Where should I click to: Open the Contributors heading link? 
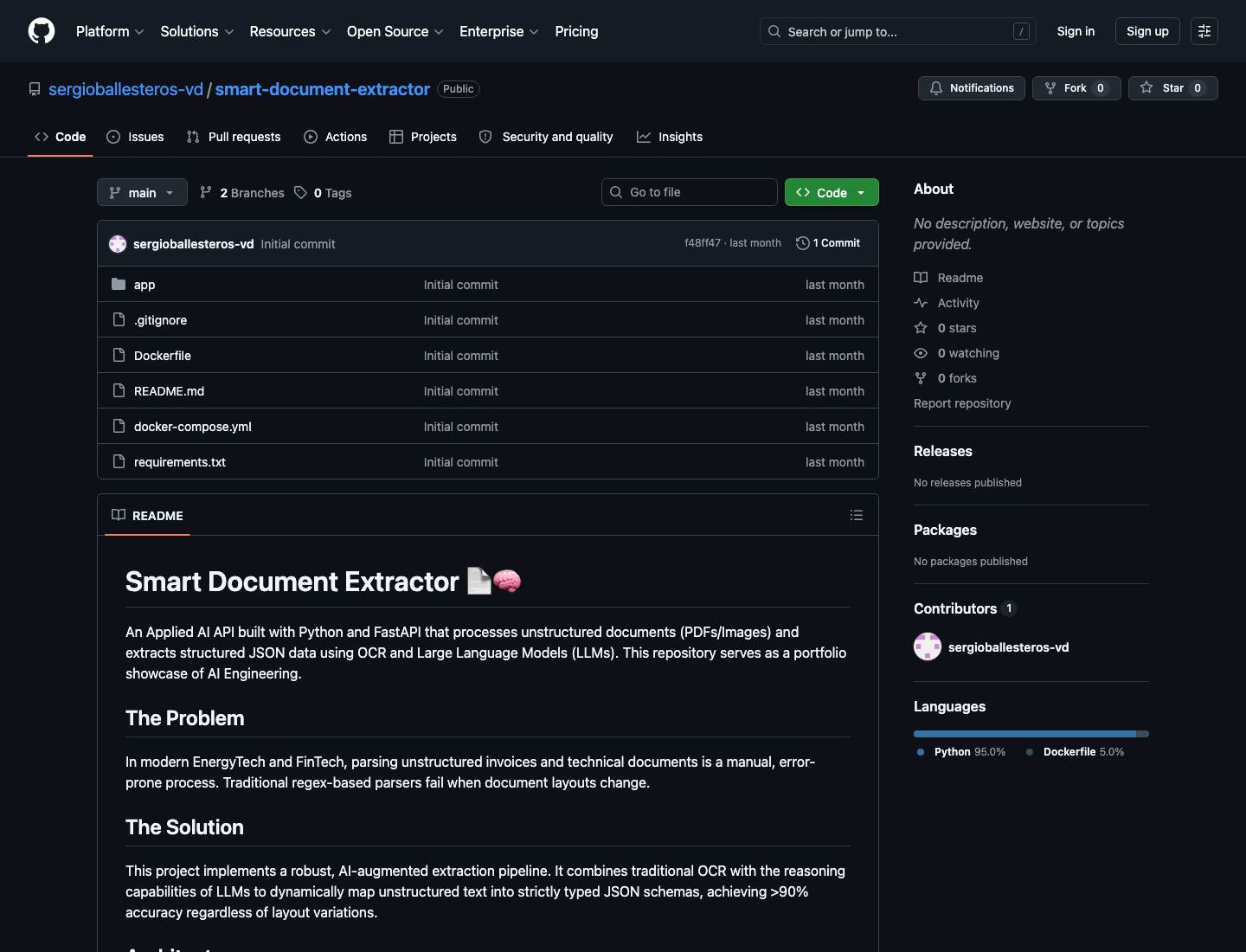click(x=965, y=608)
